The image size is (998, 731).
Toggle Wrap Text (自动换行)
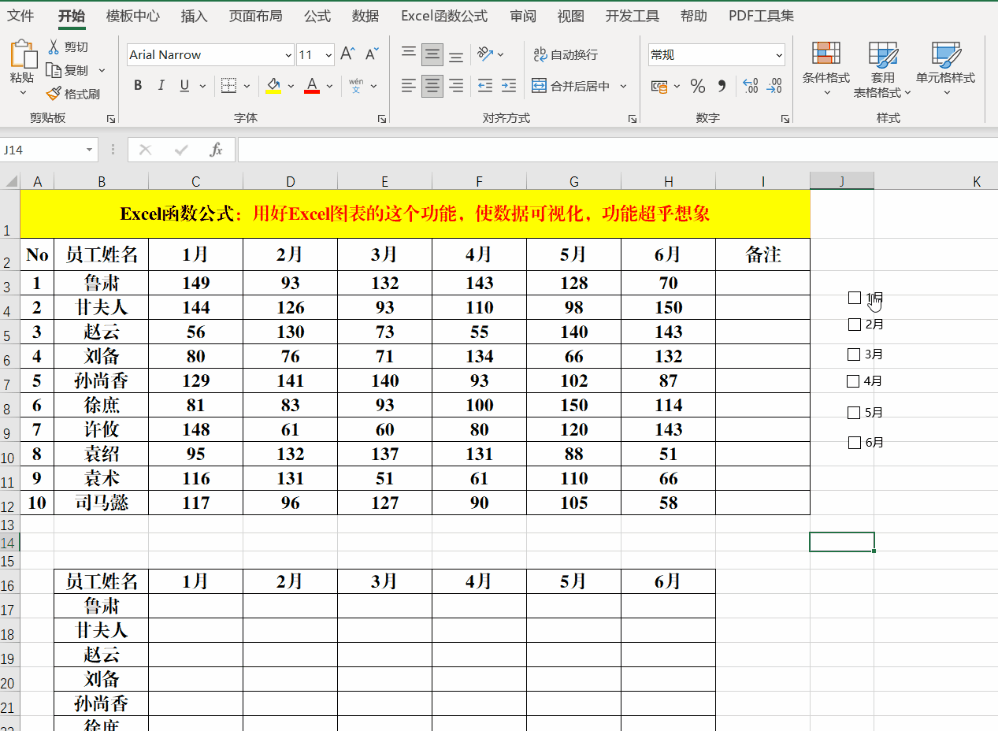pos(566,55)
